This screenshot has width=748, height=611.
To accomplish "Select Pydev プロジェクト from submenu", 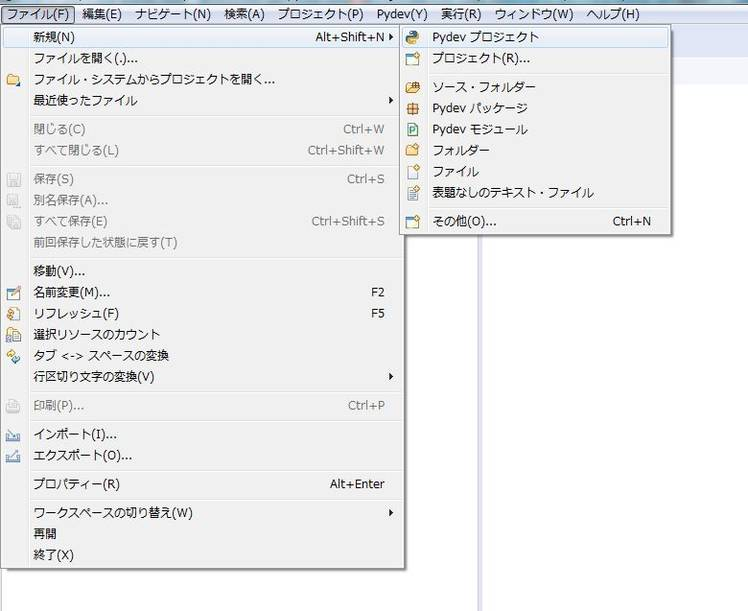I will point(535,37).
